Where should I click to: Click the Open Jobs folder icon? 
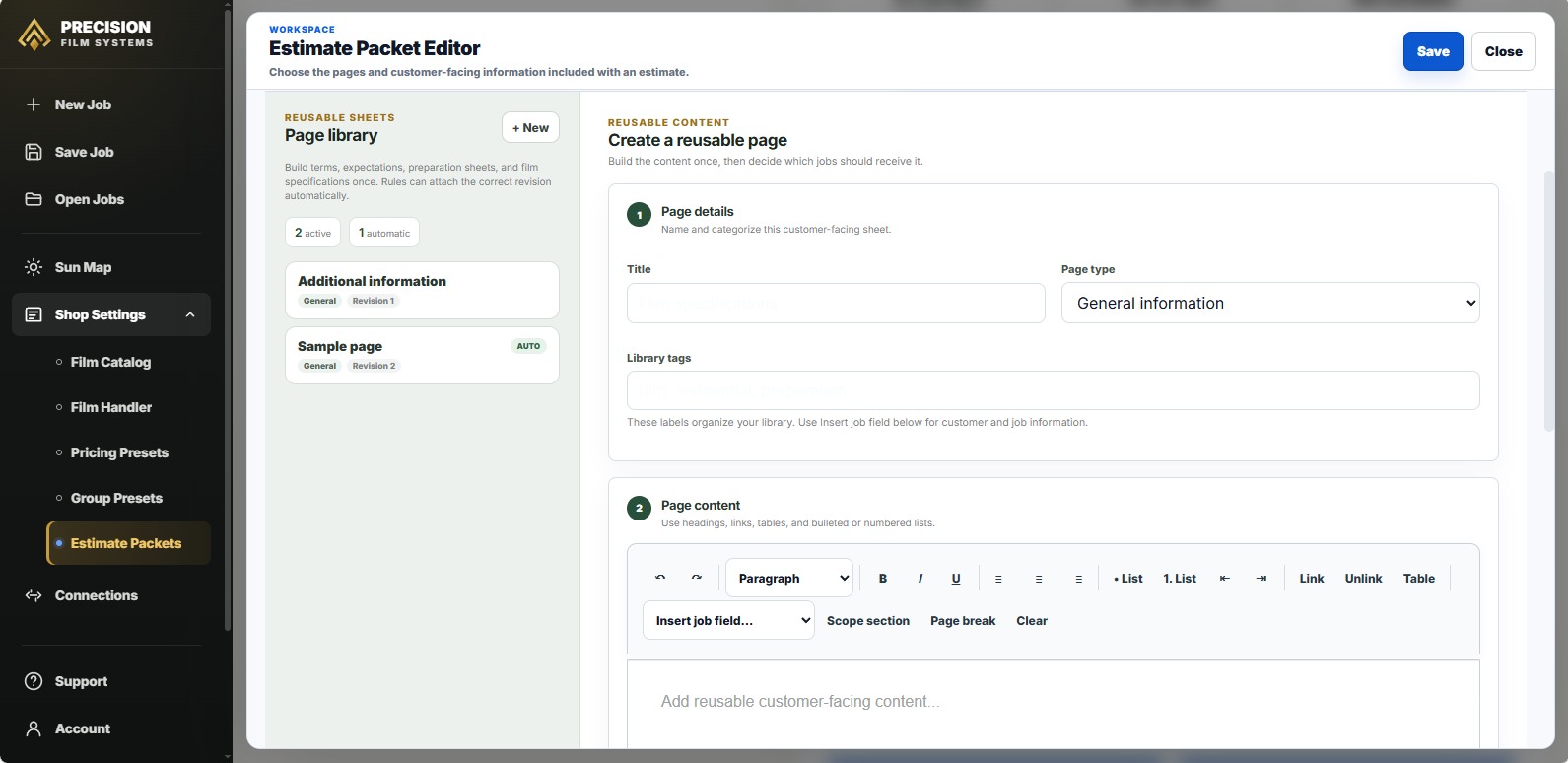[x=34, y=199]
